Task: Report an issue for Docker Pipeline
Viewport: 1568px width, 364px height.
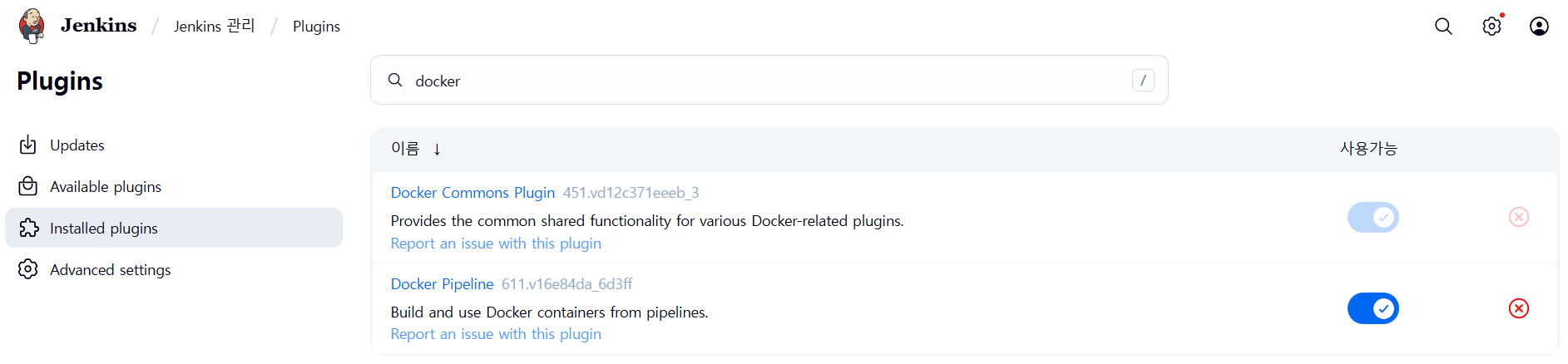Action: point(496,333)
